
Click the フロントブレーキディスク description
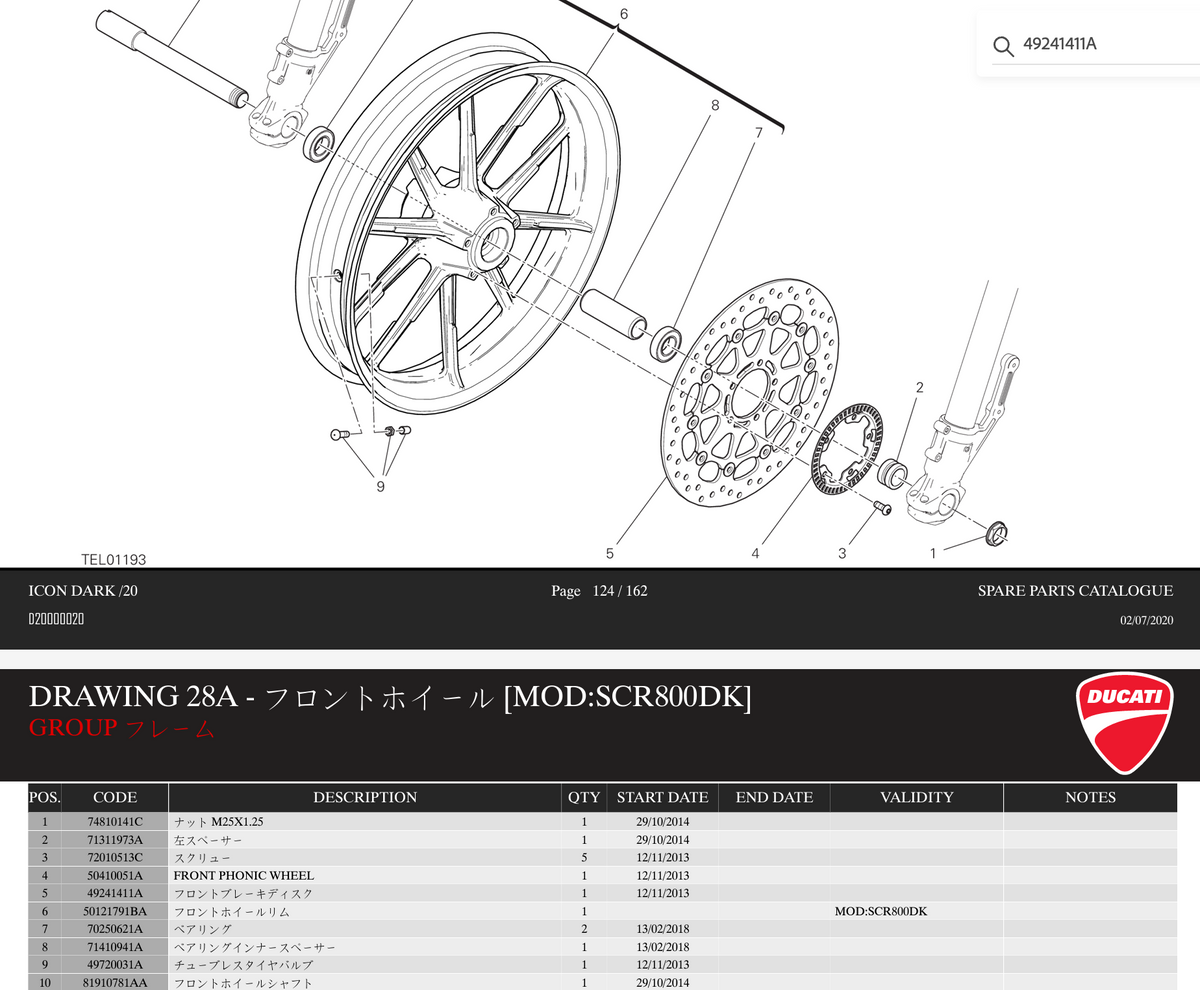coord(244,893)
